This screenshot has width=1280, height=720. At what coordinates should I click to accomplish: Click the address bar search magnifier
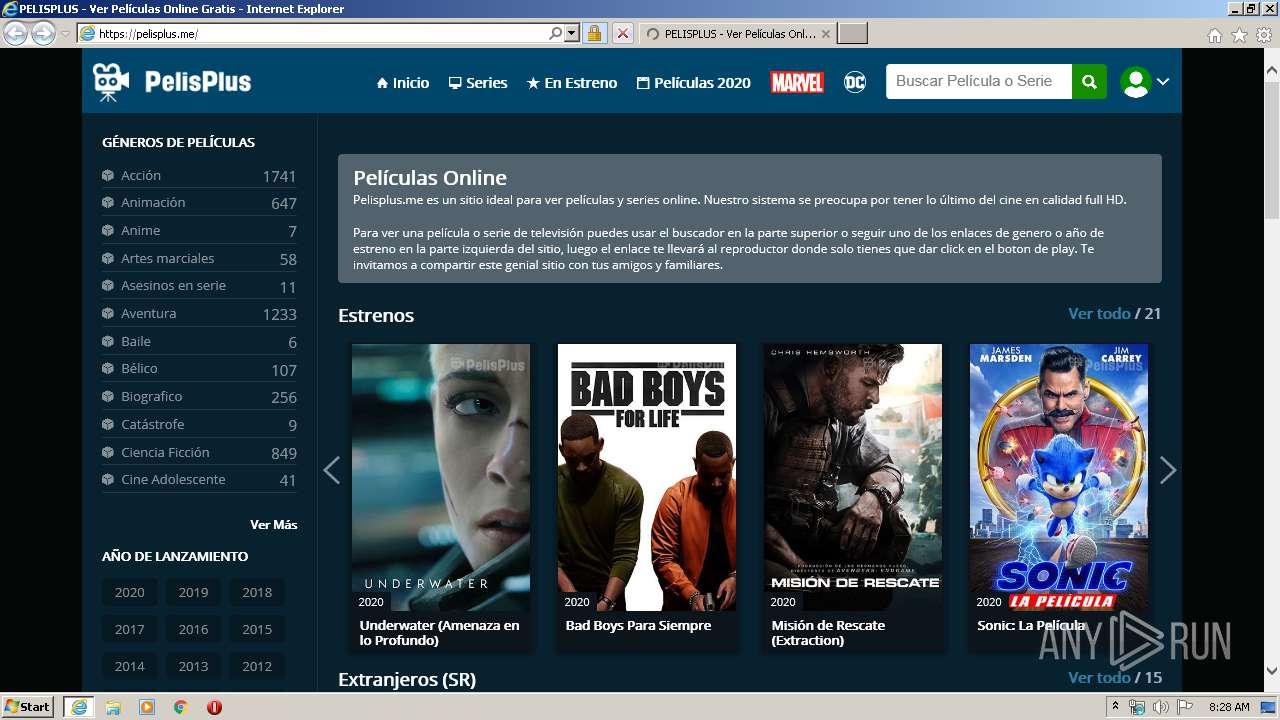pos(556,33)
